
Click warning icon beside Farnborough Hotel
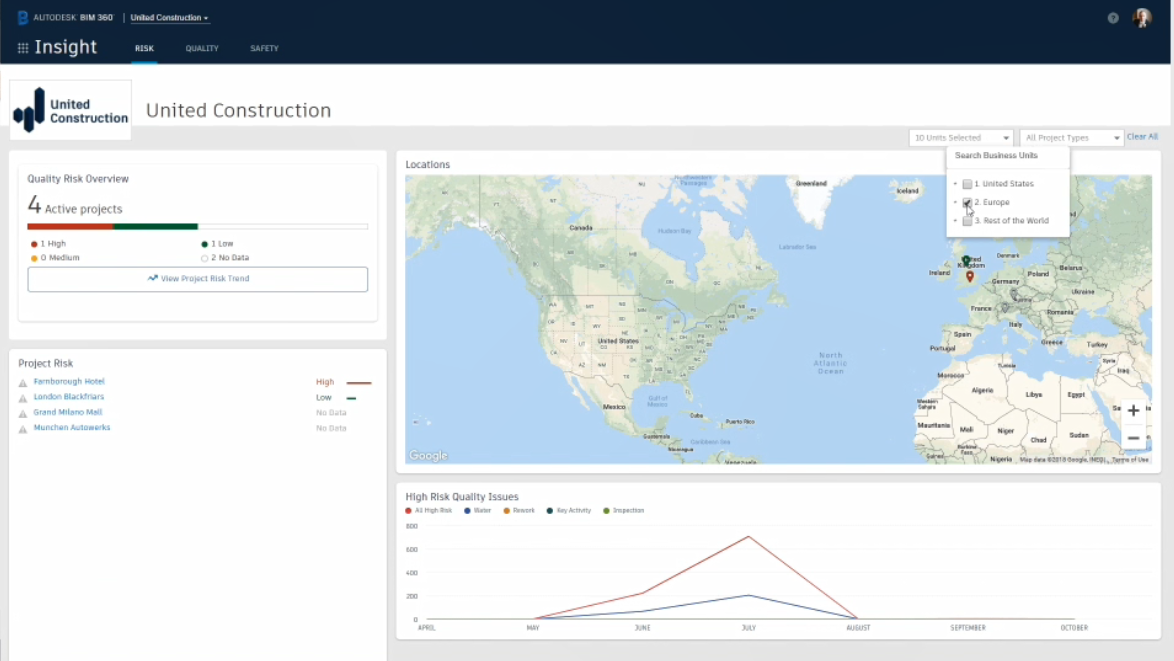(23, 383)
